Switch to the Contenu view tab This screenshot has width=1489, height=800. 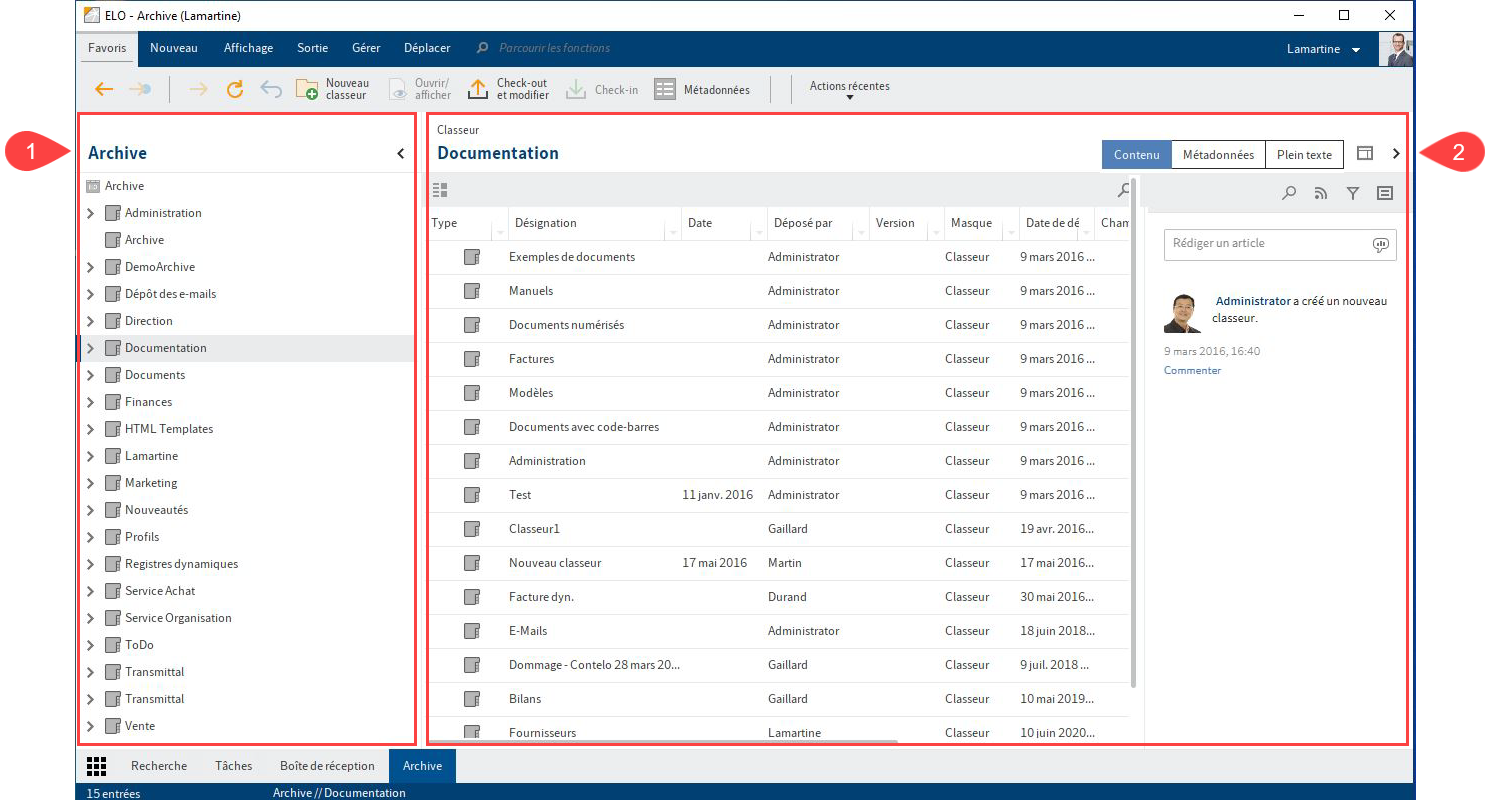[1136, 155]
